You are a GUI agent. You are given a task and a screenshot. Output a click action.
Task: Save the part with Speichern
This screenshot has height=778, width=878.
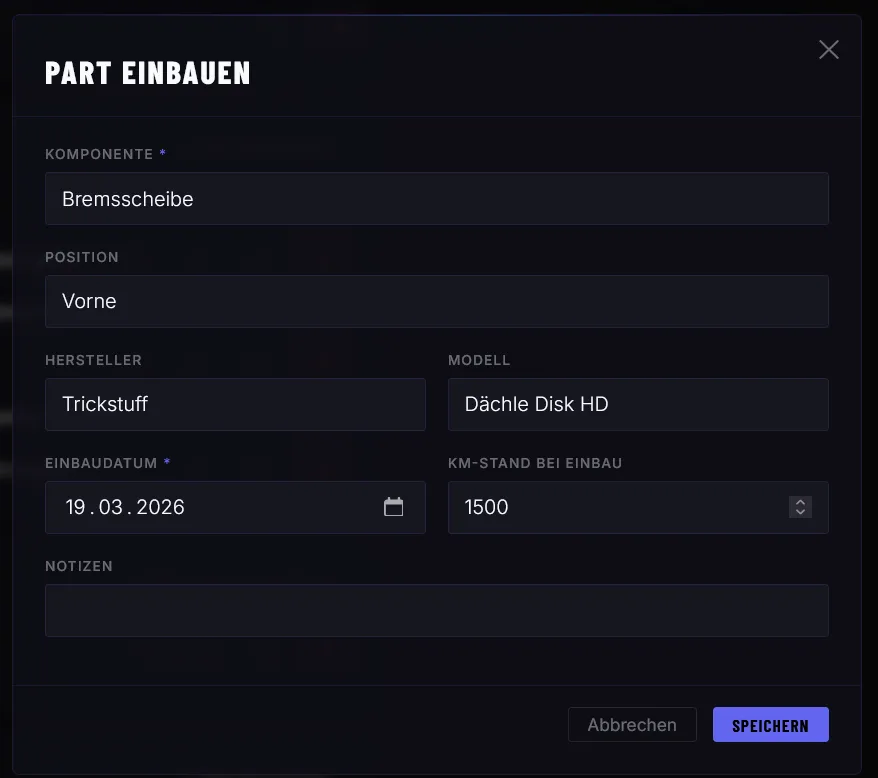point(770,725)
